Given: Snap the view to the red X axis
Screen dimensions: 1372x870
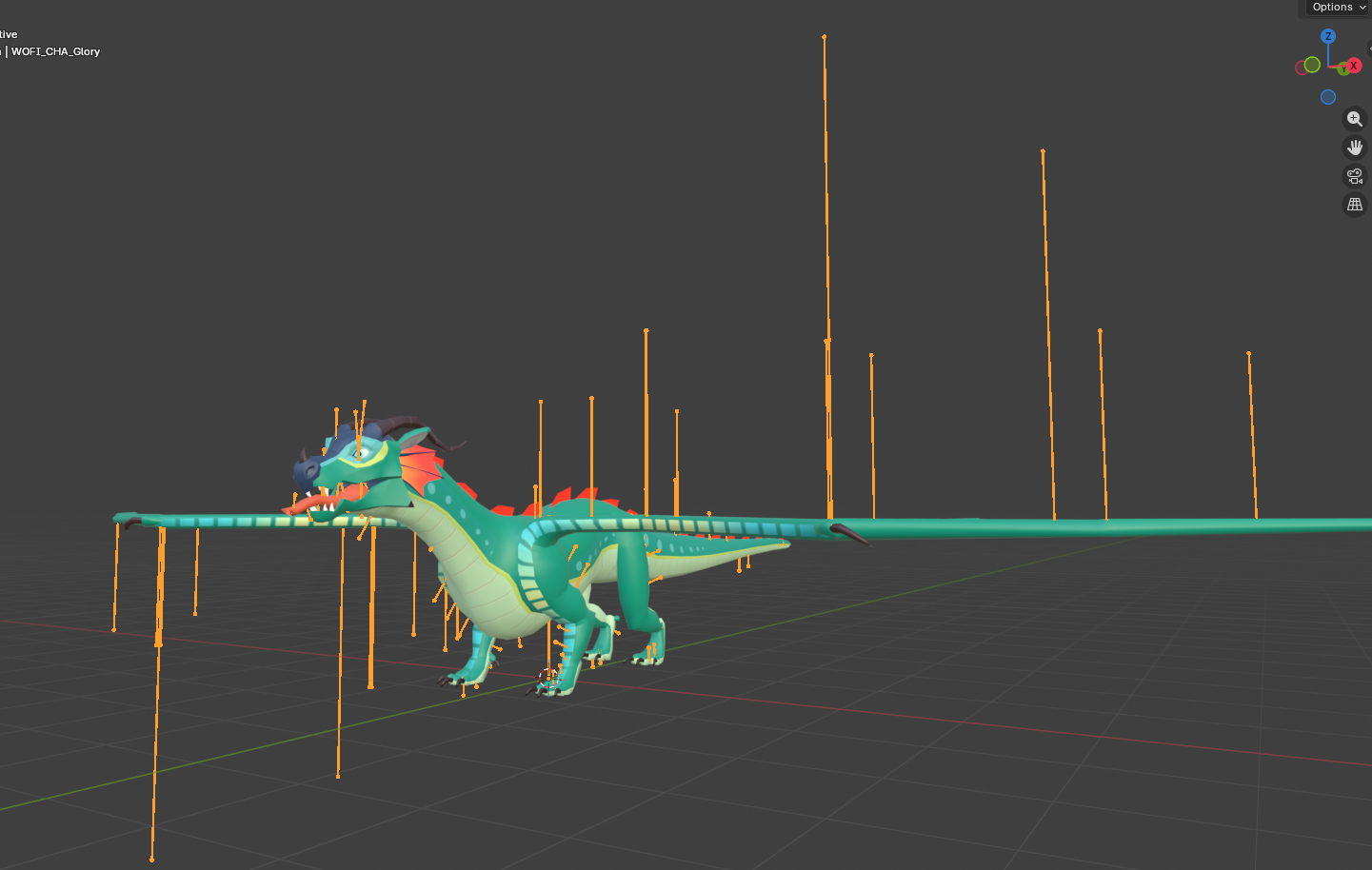Looking at the screenshot, I should pos(1354,65).
